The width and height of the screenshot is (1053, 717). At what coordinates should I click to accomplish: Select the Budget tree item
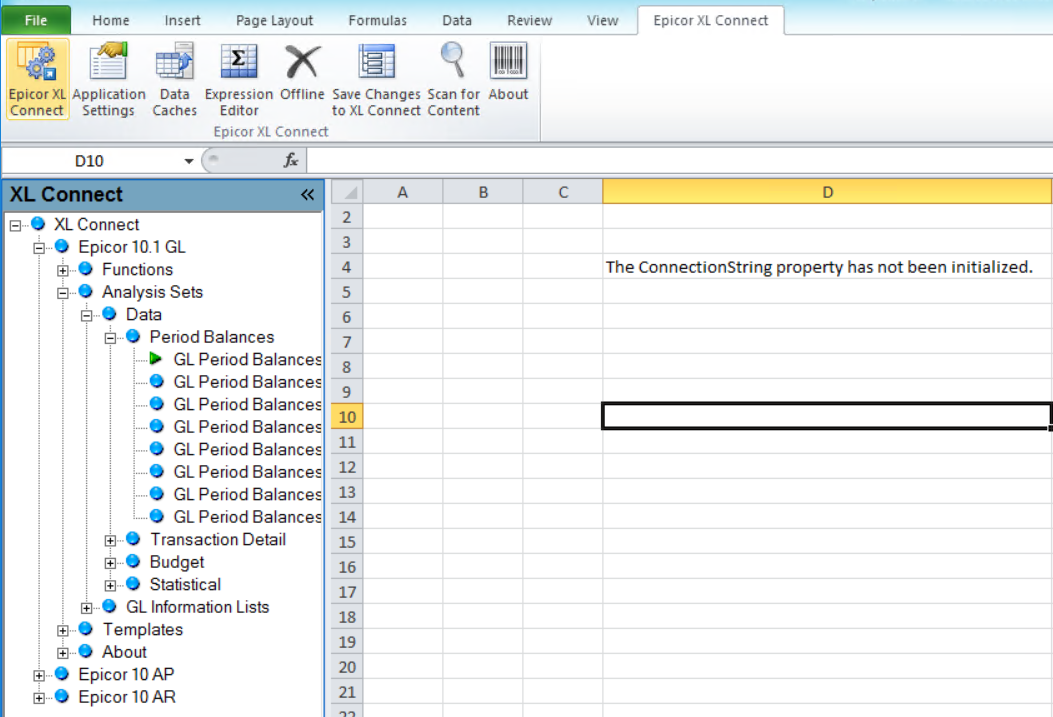(x=177, y=562)
